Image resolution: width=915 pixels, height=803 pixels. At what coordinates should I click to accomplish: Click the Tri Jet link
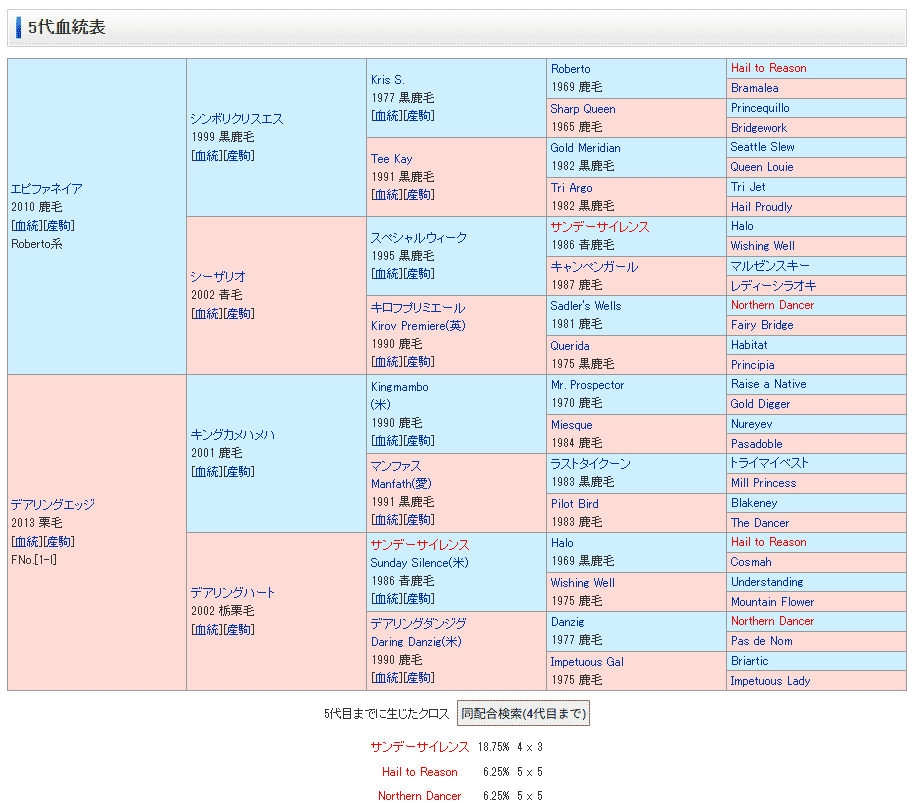[748, 187]
